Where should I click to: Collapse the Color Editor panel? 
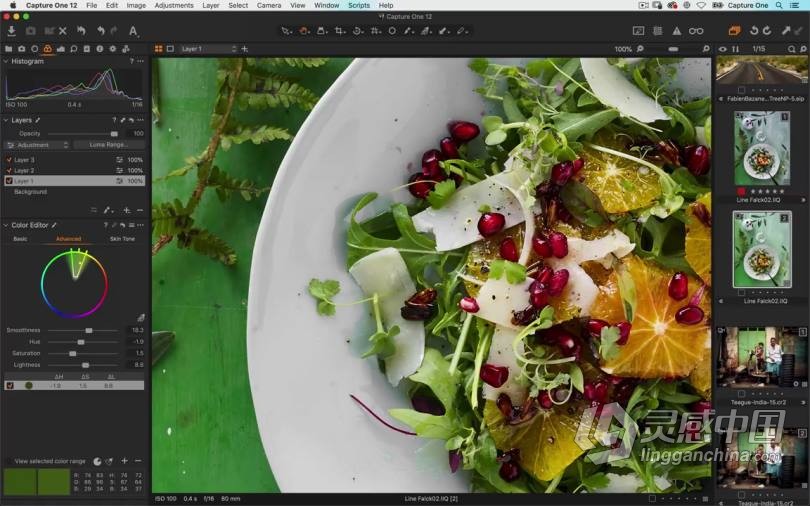pos(6,226)
